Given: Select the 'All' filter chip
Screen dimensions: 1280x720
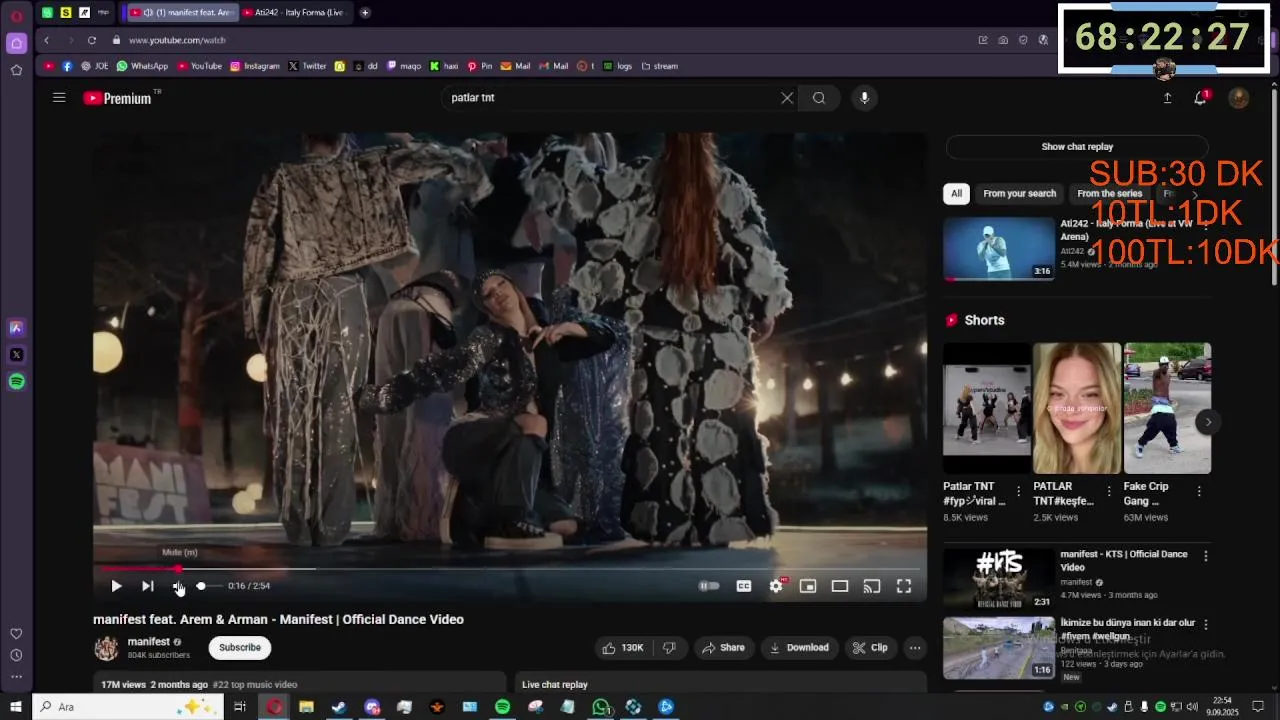Looking at the screenshot, I should pyautogui.click(x=957, y=194).
